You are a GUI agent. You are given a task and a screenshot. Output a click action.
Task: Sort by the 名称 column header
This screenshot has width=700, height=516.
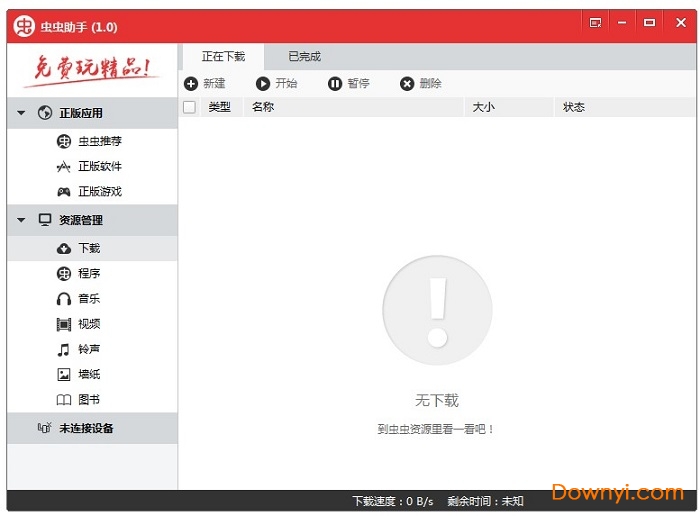point(354,107)
